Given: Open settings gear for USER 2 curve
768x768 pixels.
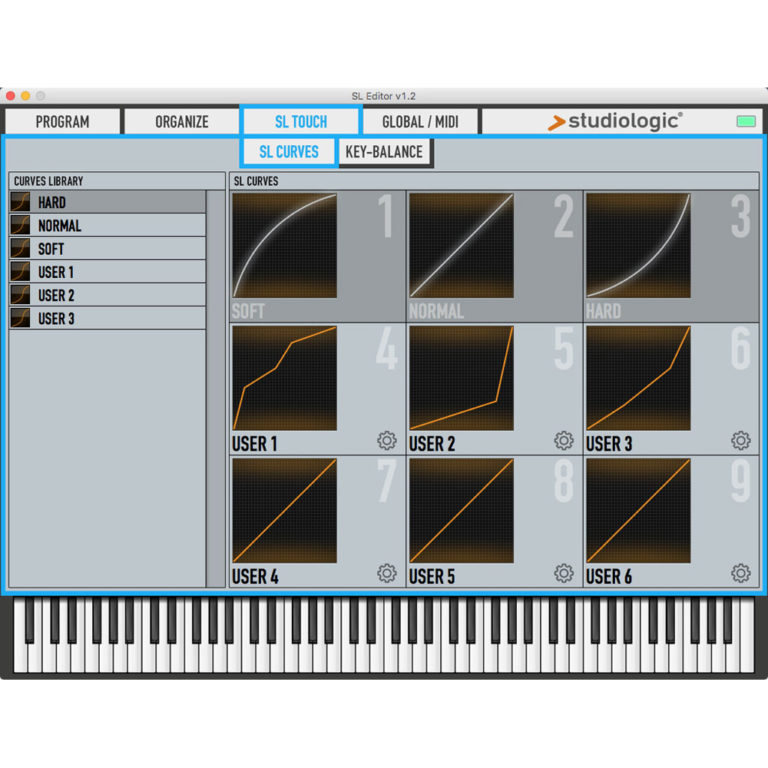Looking at the screenshot, I should pos(563,441).
